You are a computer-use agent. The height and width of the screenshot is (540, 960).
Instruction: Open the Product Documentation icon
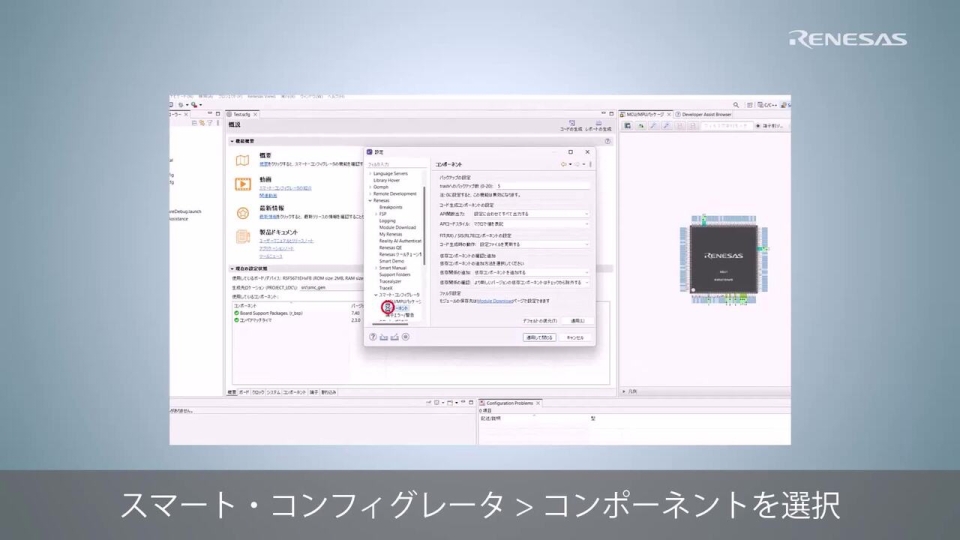coord(242,236)
